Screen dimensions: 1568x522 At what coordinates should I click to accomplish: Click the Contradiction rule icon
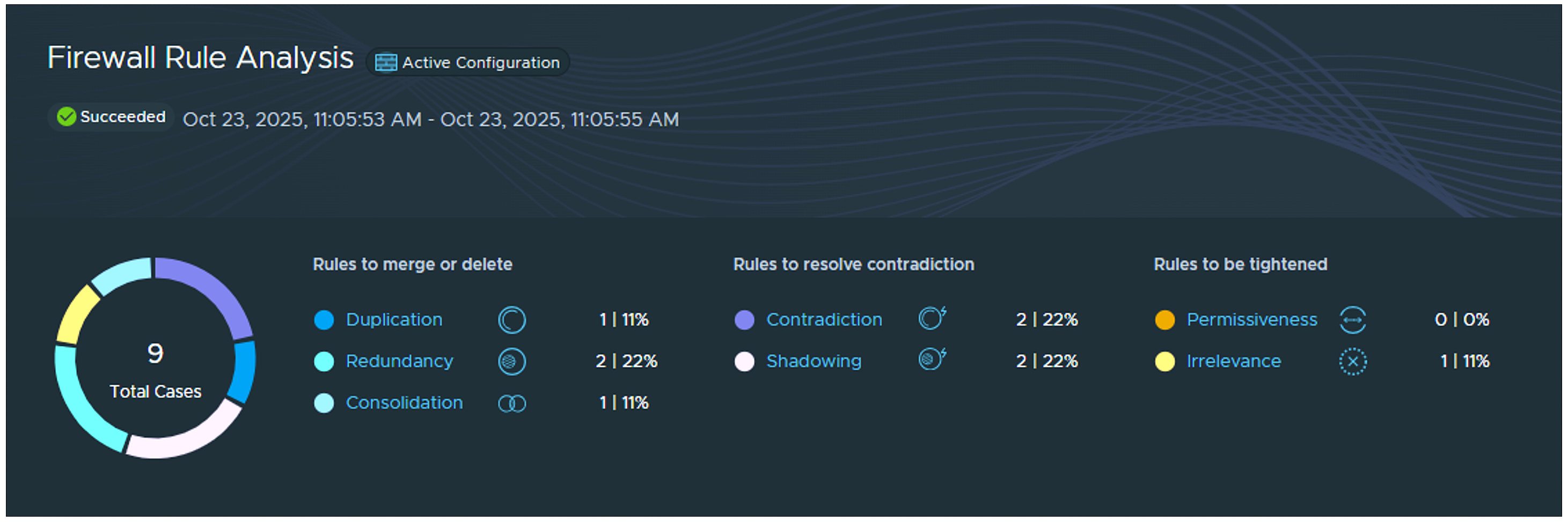932,318
